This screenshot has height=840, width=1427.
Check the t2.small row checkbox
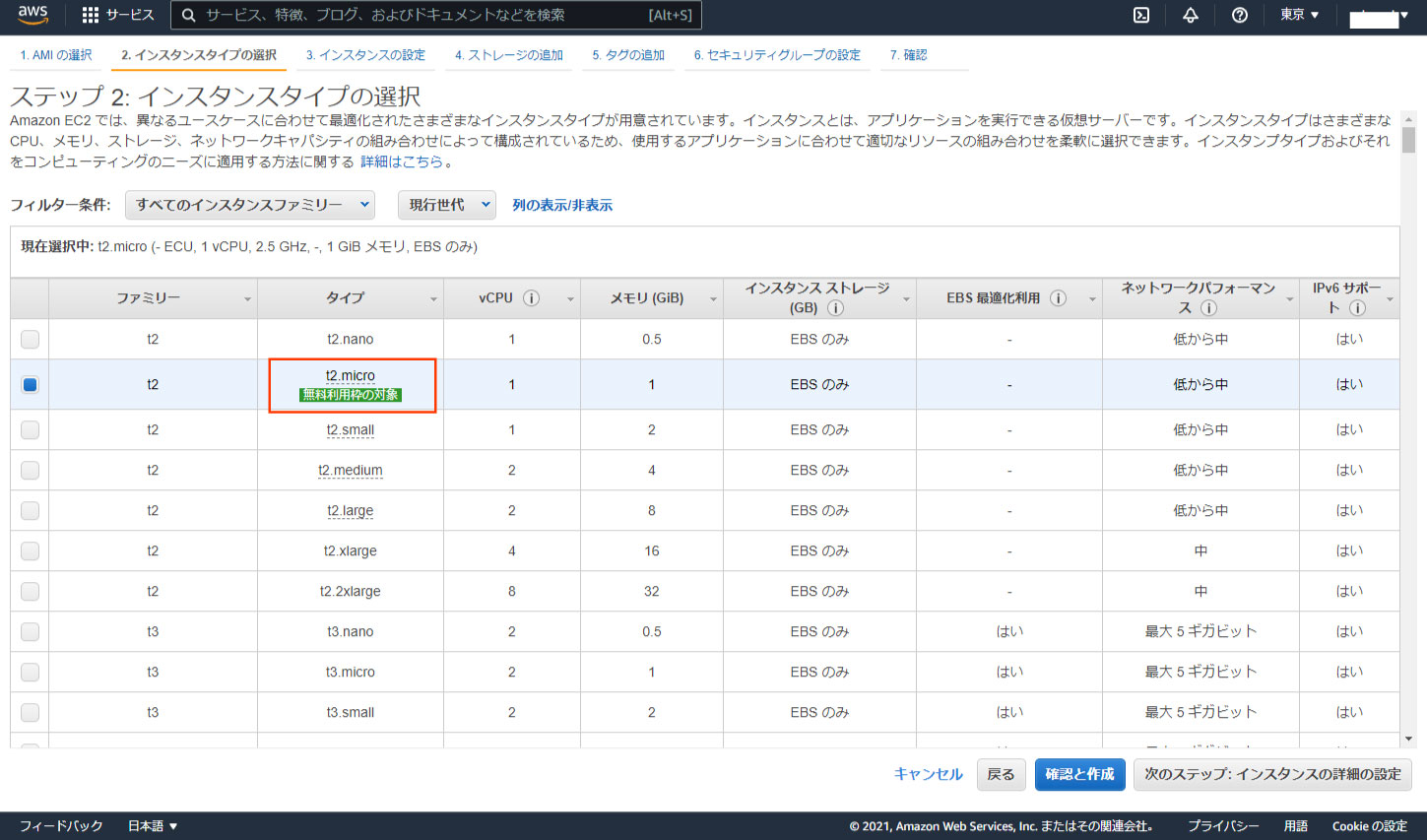tap(30, 429)
